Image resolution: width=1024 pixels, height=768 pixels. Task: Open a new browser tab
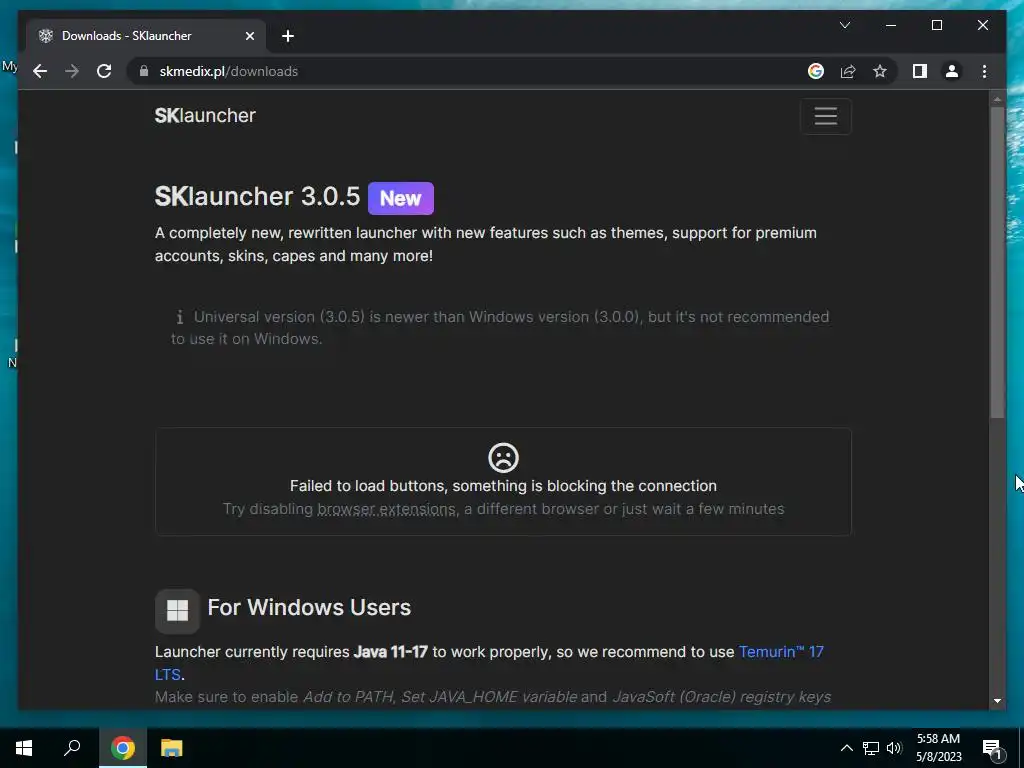288,36
